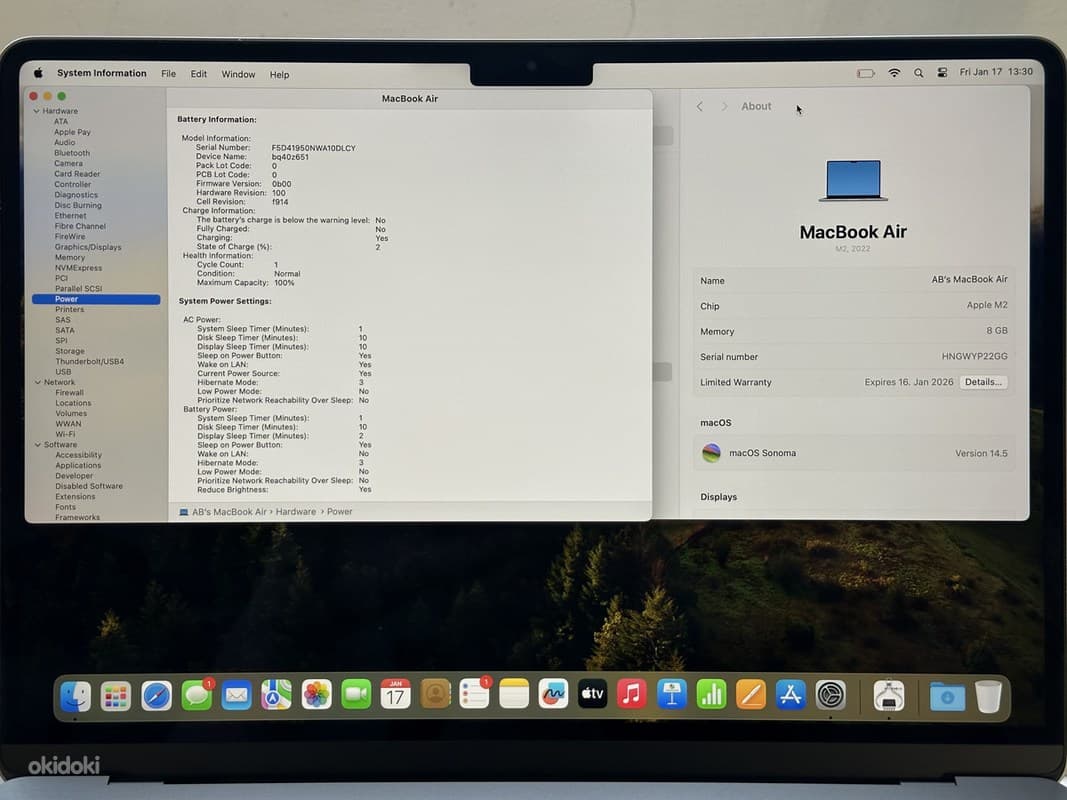Select Thunderbolt/USB4 in the sidebar
Image resolution: width=1067 pixels, height=800 pixels.
[90, 362]
